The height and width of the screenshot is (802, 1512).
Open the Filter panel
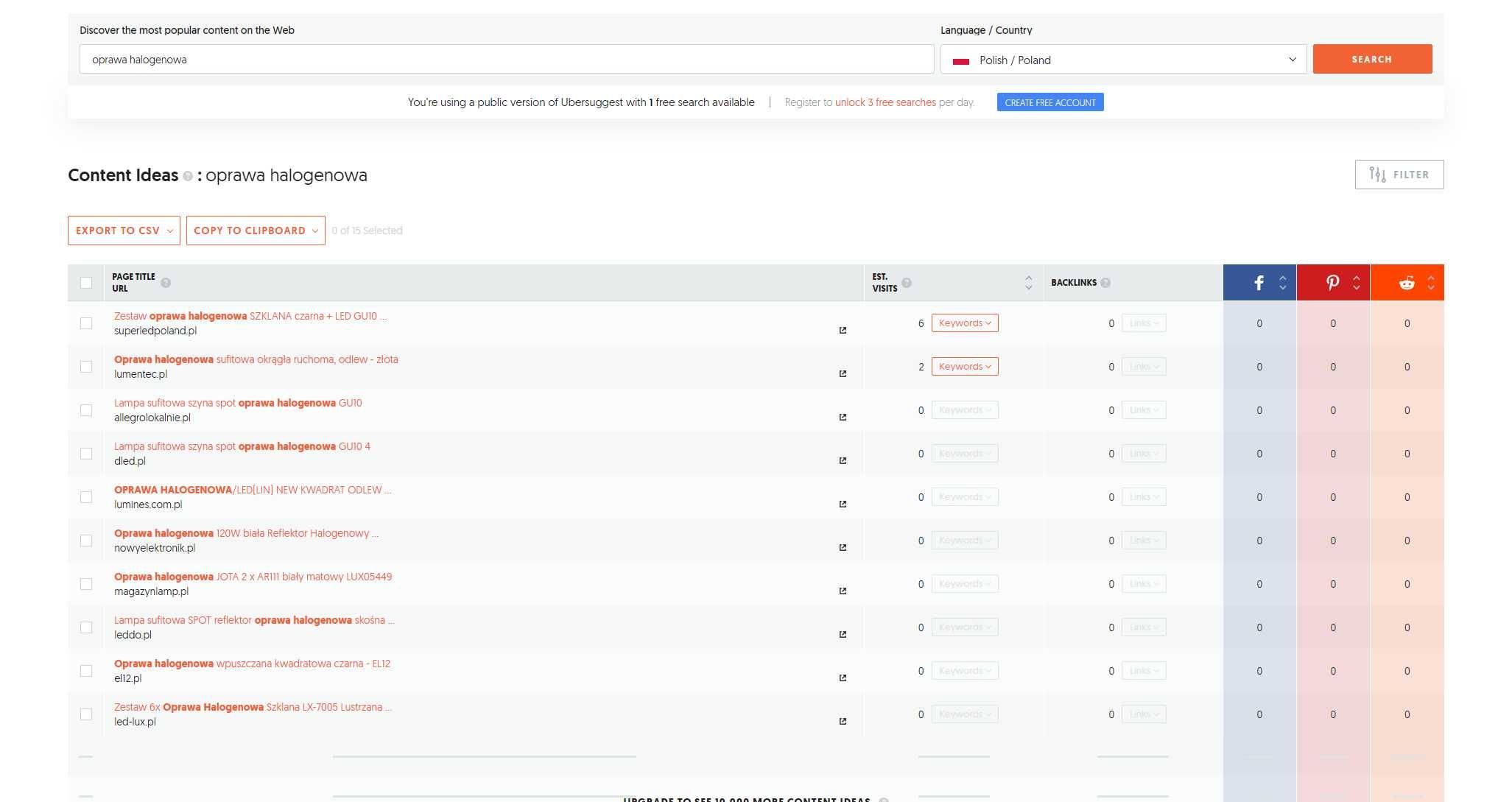1399,175
